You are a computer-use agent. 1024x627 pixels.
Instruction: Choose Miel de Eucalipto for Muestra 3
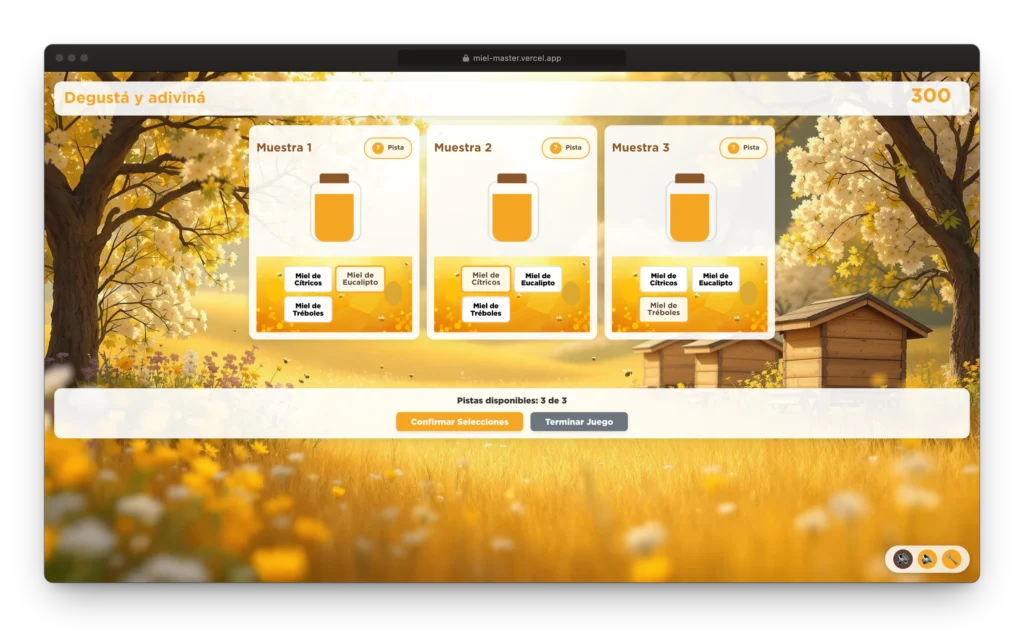tap(716, 280)
